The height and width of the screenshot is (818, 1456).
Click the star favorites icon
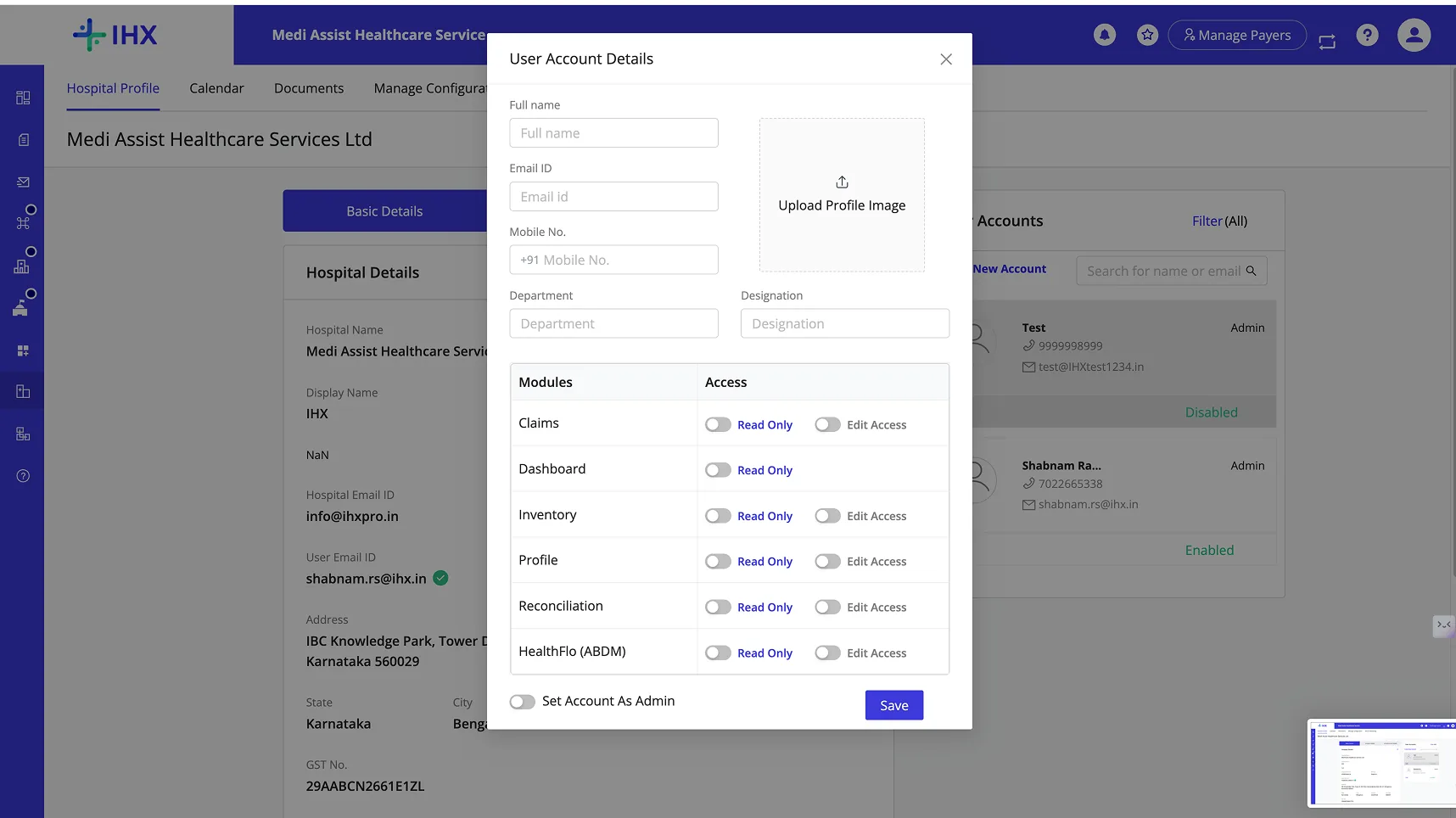tap(1147, 35)
